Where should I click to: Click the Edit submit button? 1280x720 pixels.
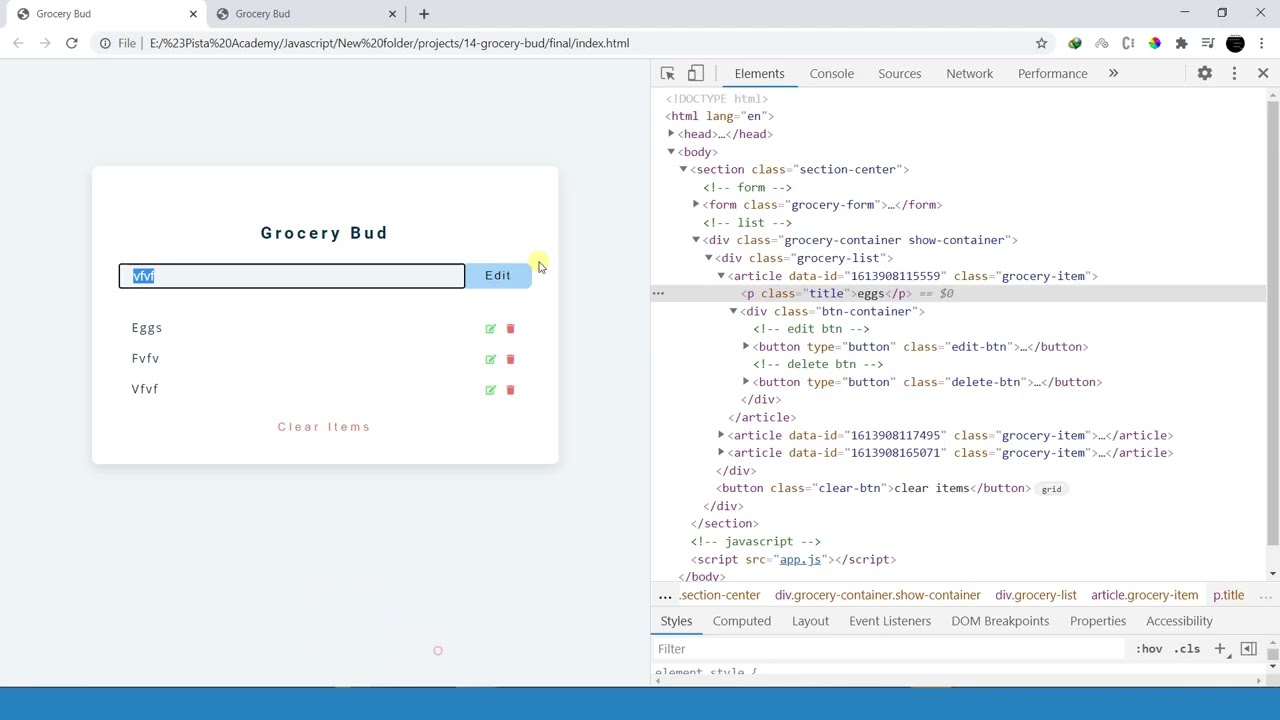tap(498, 276)
